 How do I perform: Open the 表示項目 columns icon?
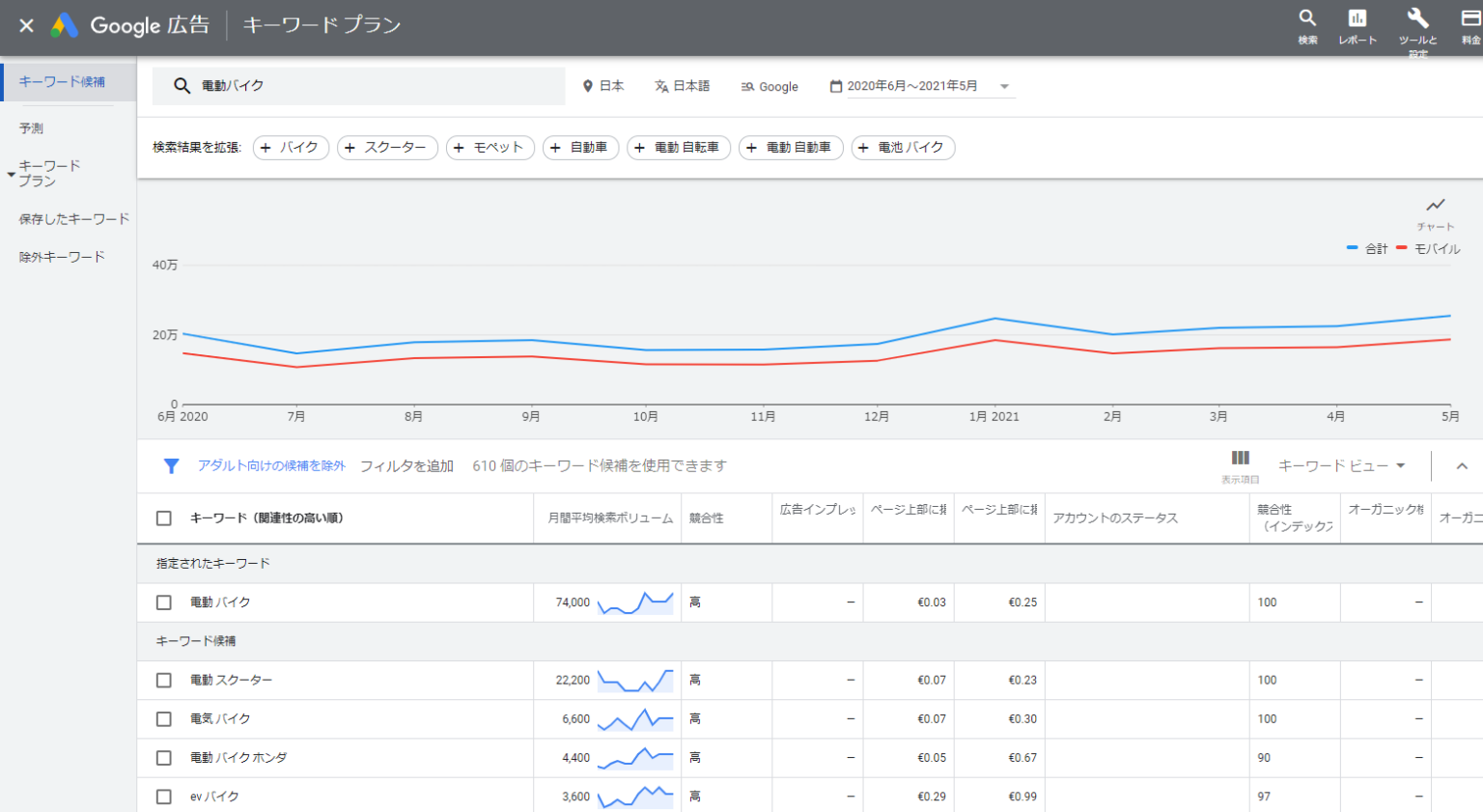(x=1241, y=466)
